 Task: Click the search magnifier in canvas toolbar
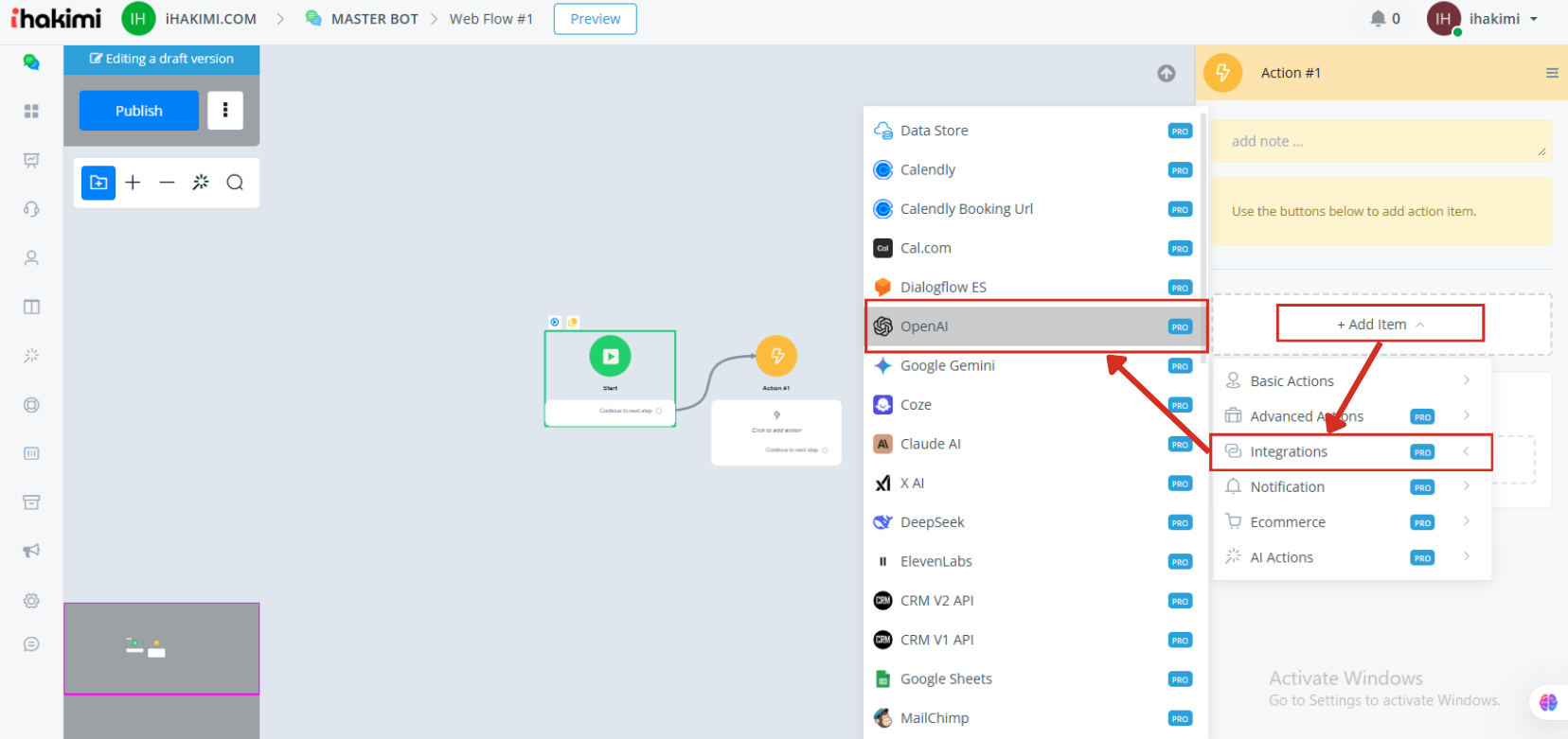click(x=235, y=183)
